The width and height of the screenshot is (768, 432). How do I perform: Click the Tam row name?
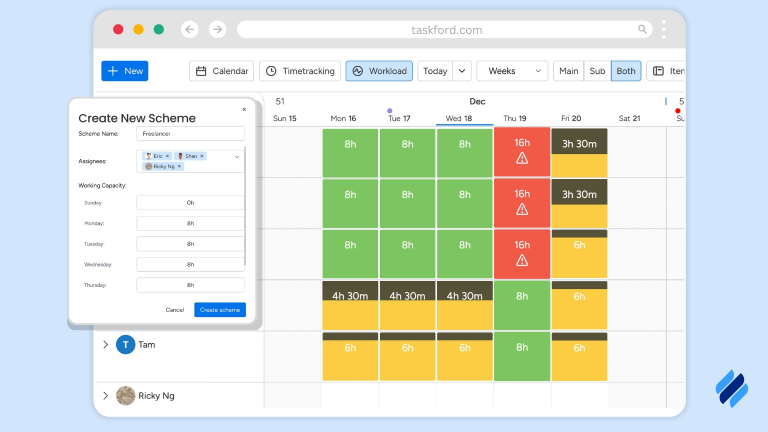146,345
